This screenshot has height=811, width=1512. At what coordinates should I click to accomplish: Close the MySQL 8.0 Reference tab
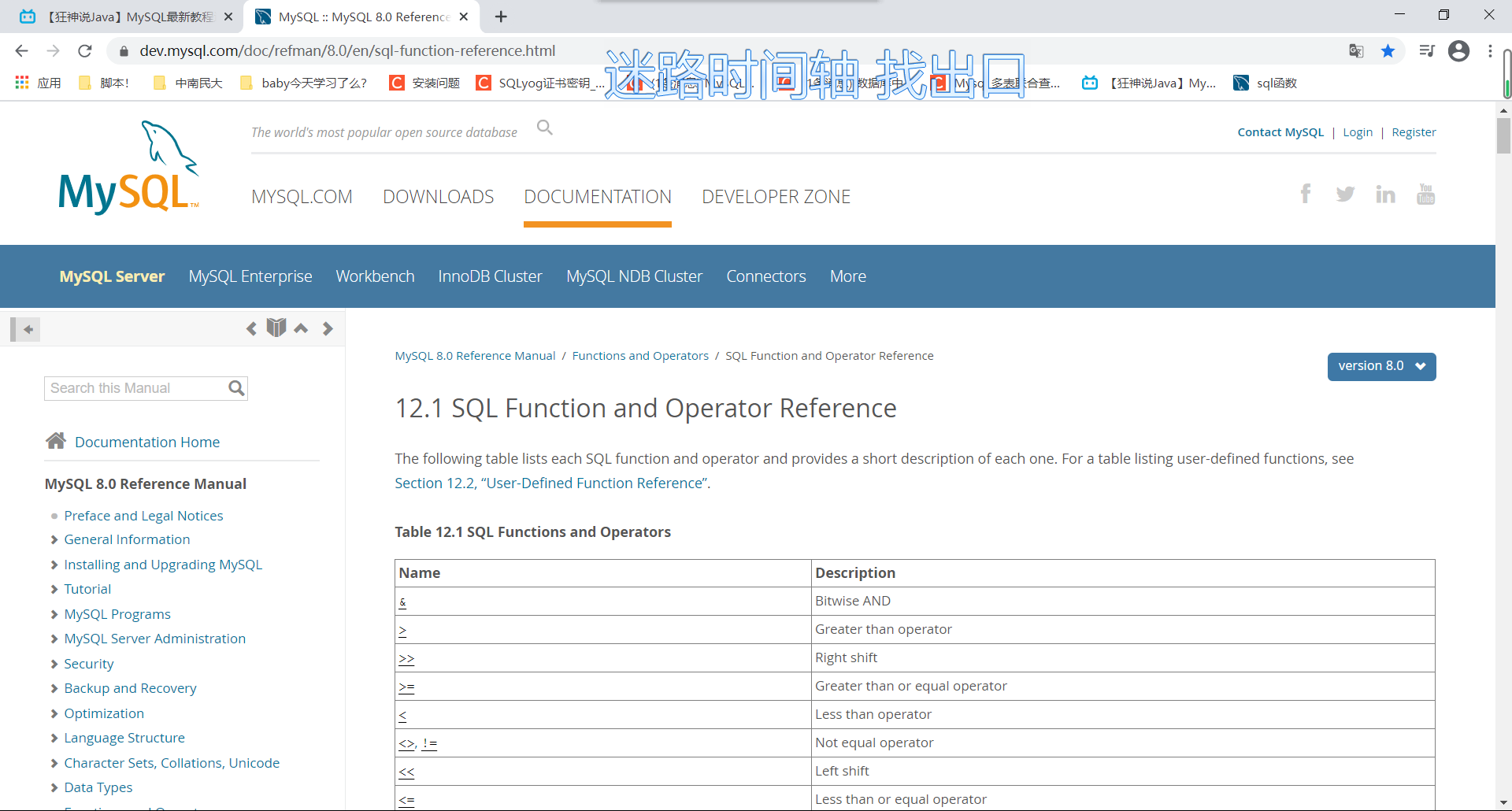[x=464, y=17]
